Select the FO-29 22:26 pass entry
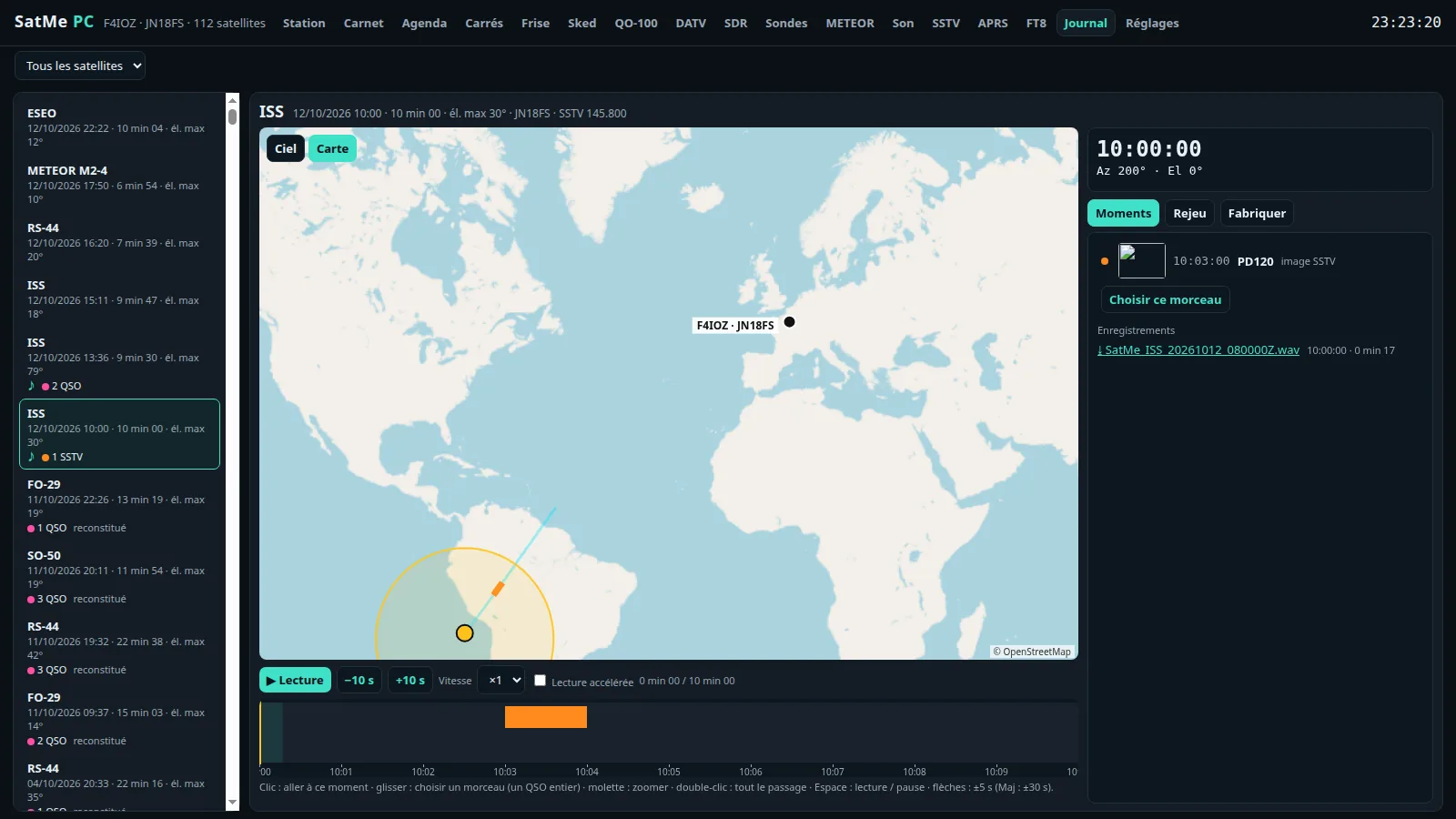This screenshot has width=1456, height=819. click(119, 506)
